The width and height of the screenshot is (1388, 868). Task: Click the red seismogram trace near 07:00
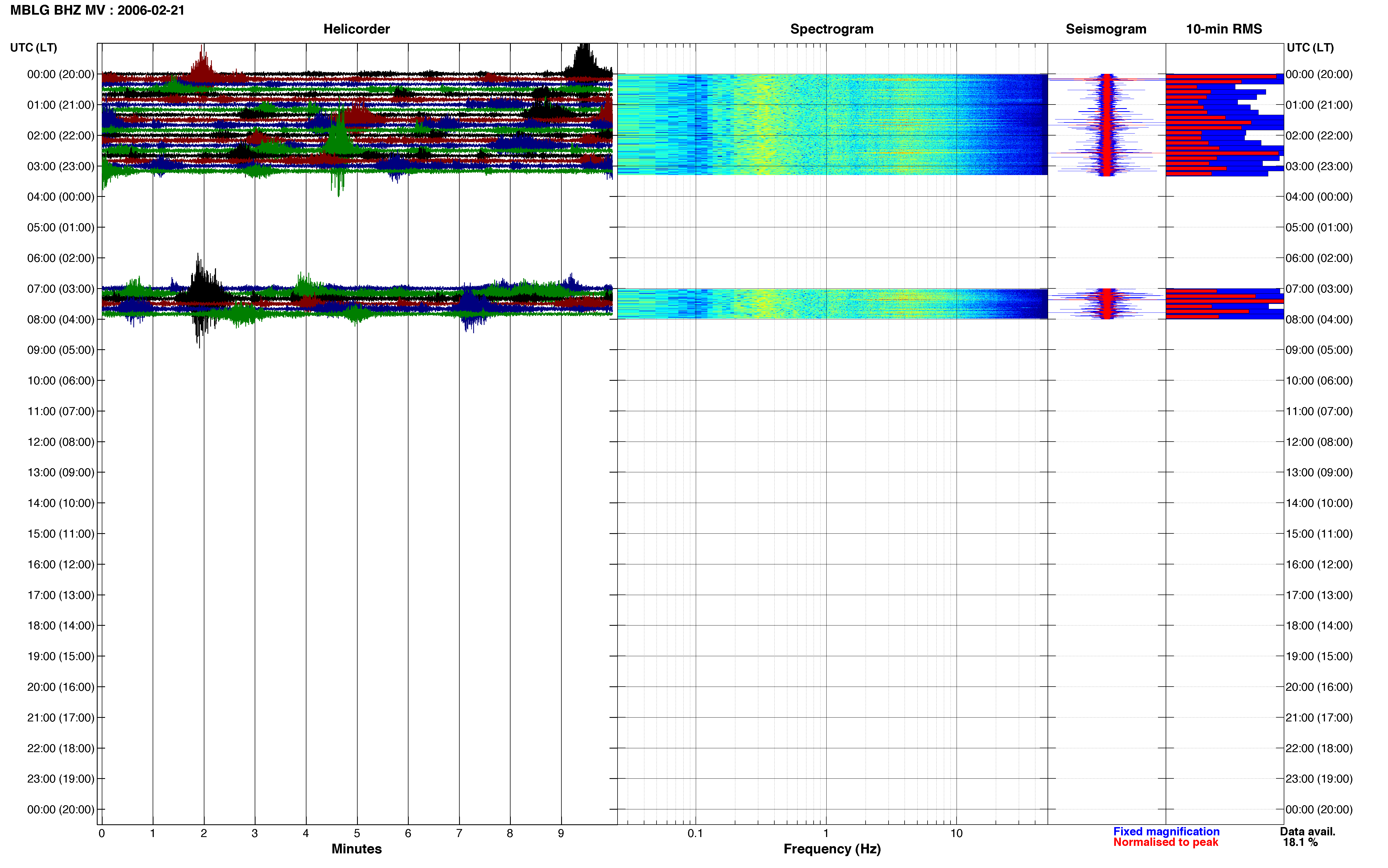coord(1107,304)
